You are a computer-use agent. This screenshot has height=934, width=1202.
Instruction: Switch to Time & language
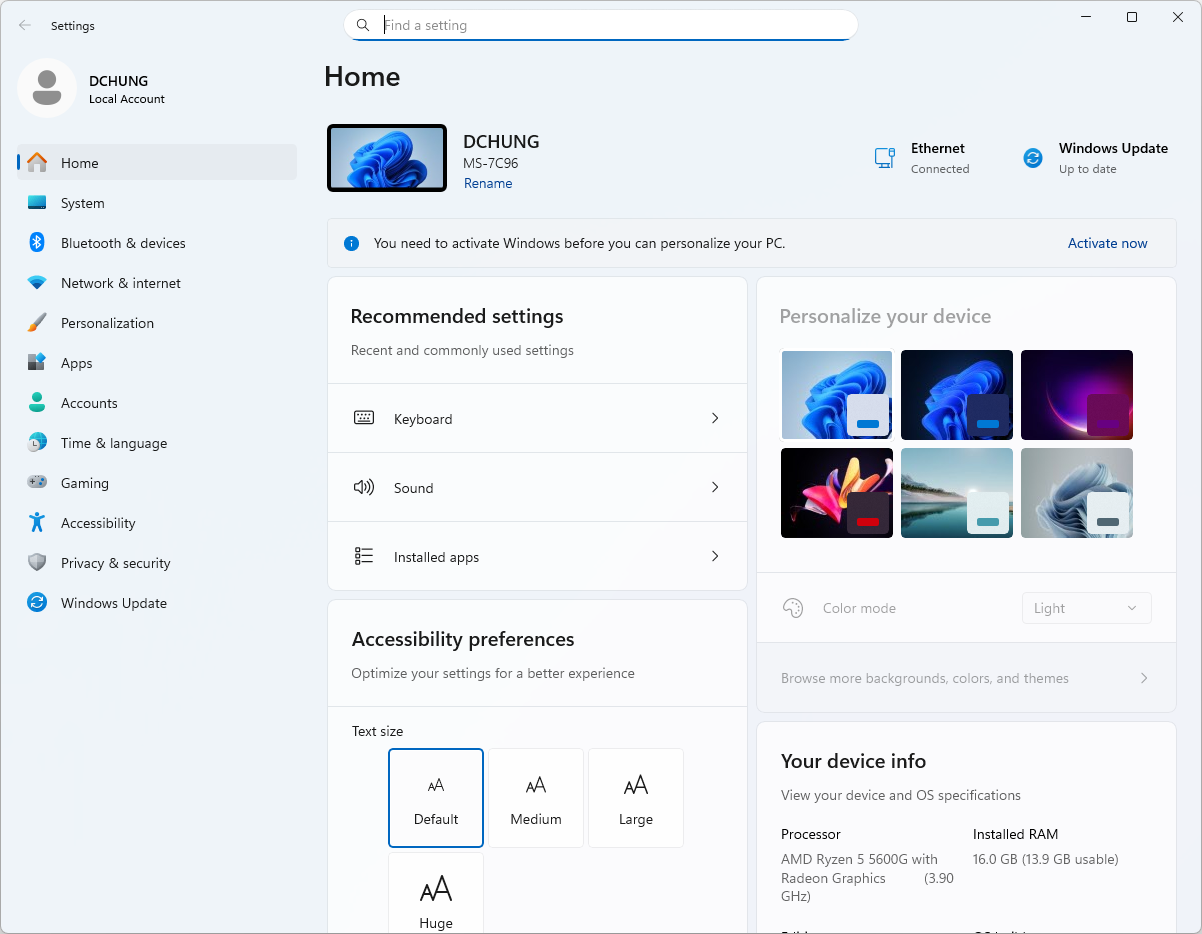click(157, 443)
